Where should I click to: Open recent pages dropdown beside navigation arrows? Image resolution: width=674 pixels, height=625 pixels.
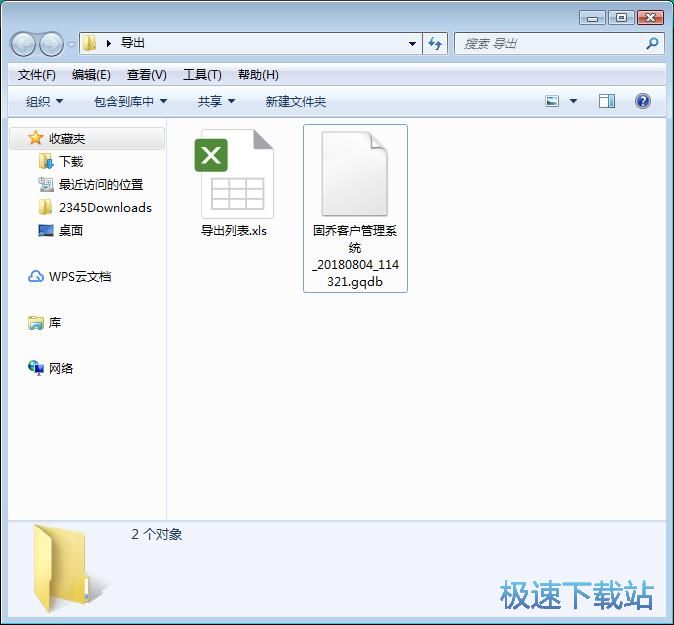tap(71, 44)
